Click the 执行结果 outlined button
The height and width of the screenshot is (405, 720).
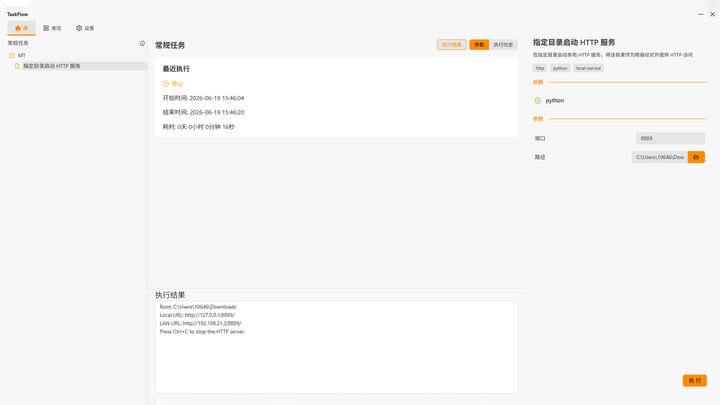pos(451,45)
